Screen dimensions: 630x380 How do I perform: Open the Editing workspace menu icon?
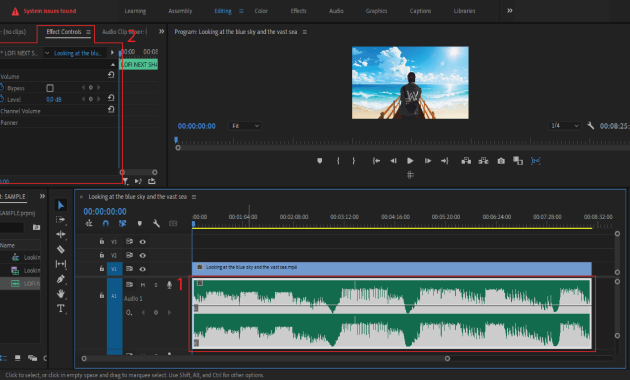point(241,11)
